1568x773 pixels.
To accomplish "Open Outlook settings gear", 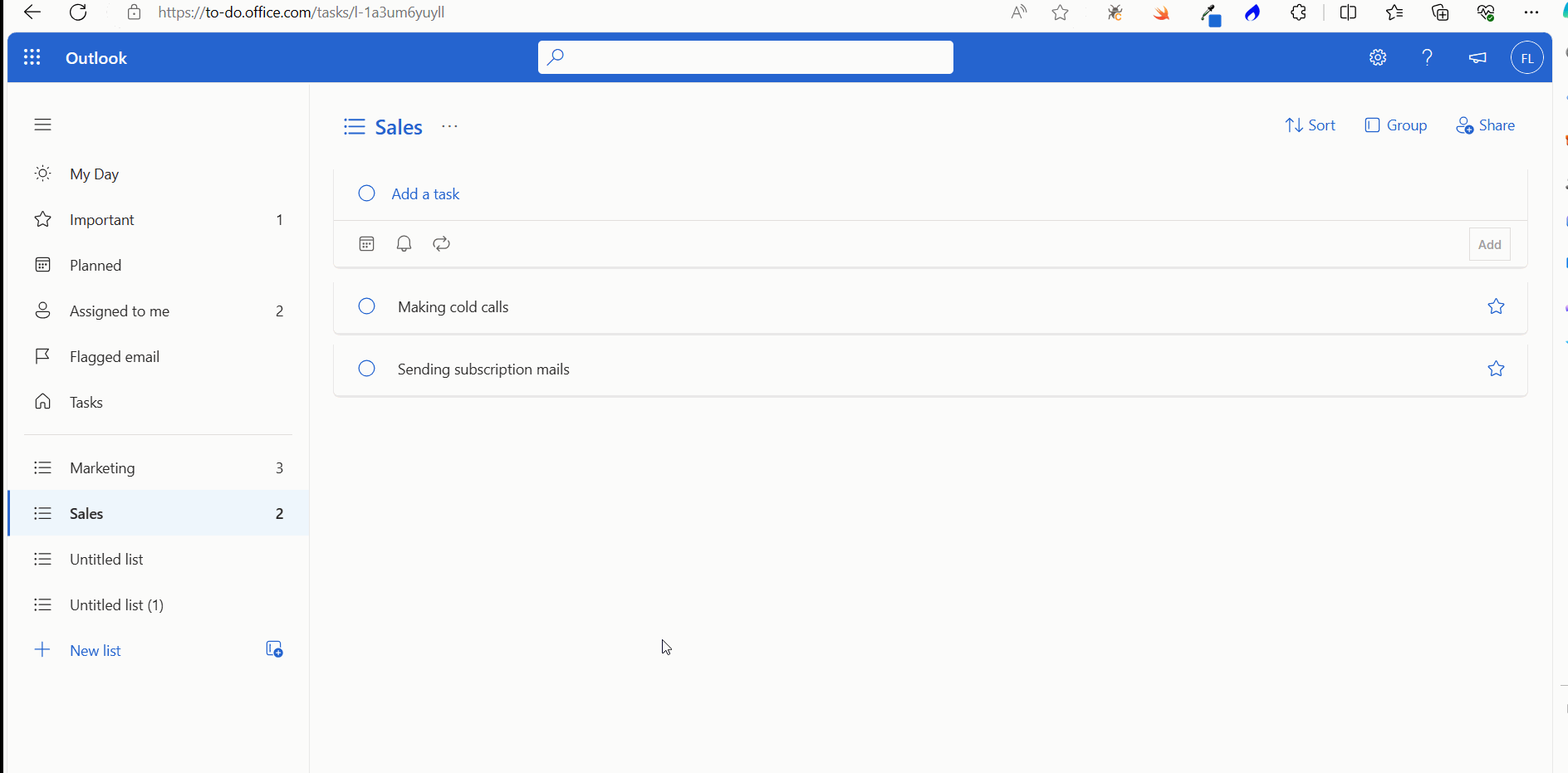I will coord(1378,57).
